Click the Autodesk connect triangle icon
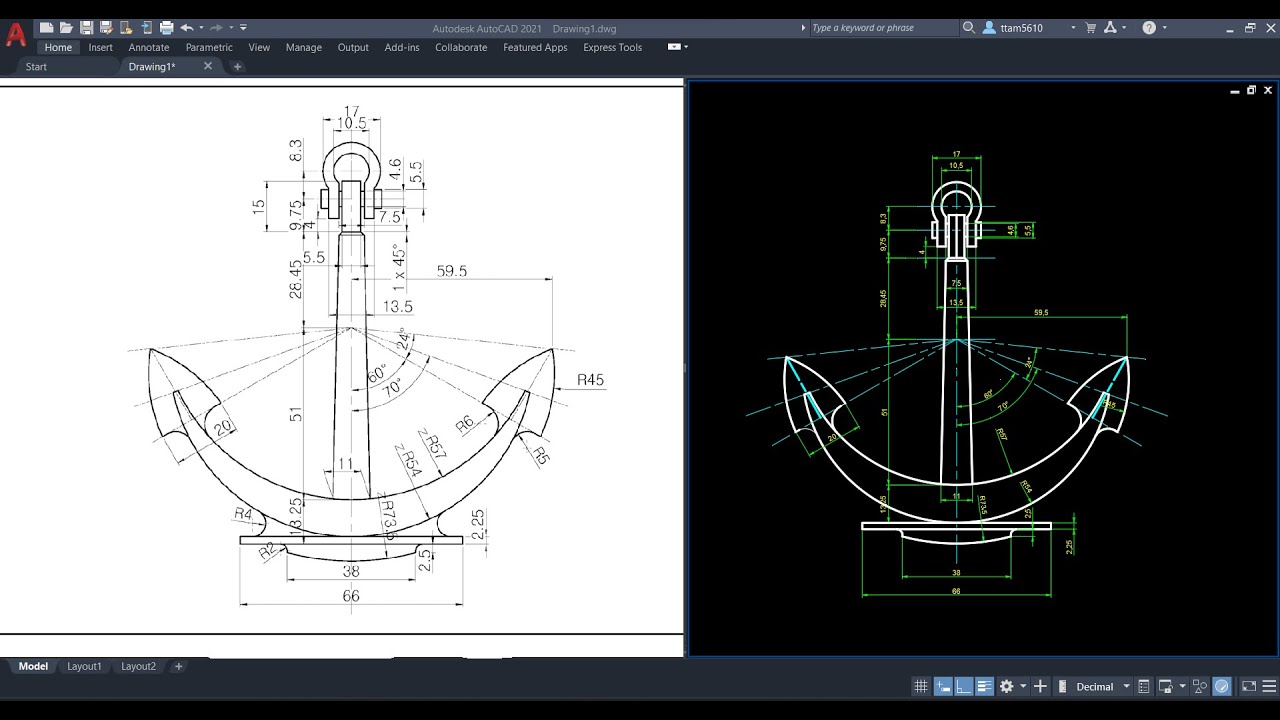The image size is (1280, 720). (1110, 28)
